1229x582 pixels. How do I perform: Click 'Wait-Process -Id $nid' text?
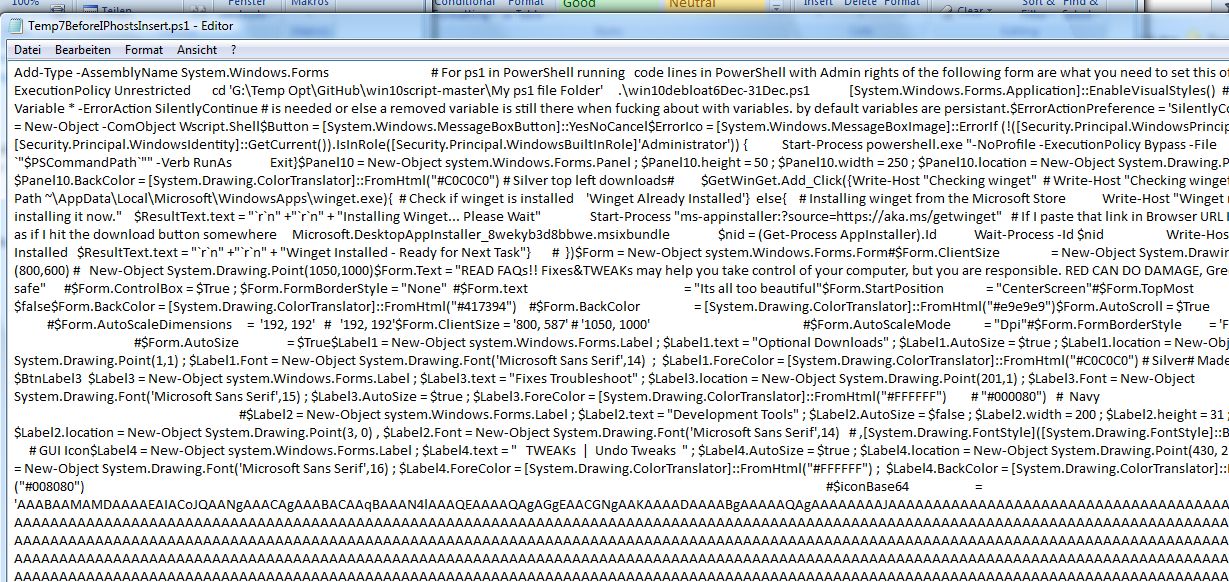click(1039, 234)
